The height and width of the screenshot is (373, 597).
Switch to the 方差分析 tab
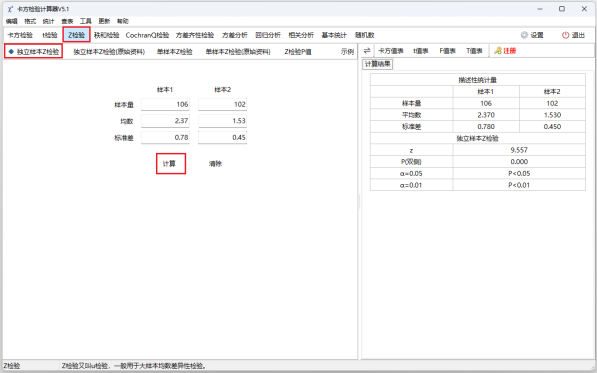(235, 35)
